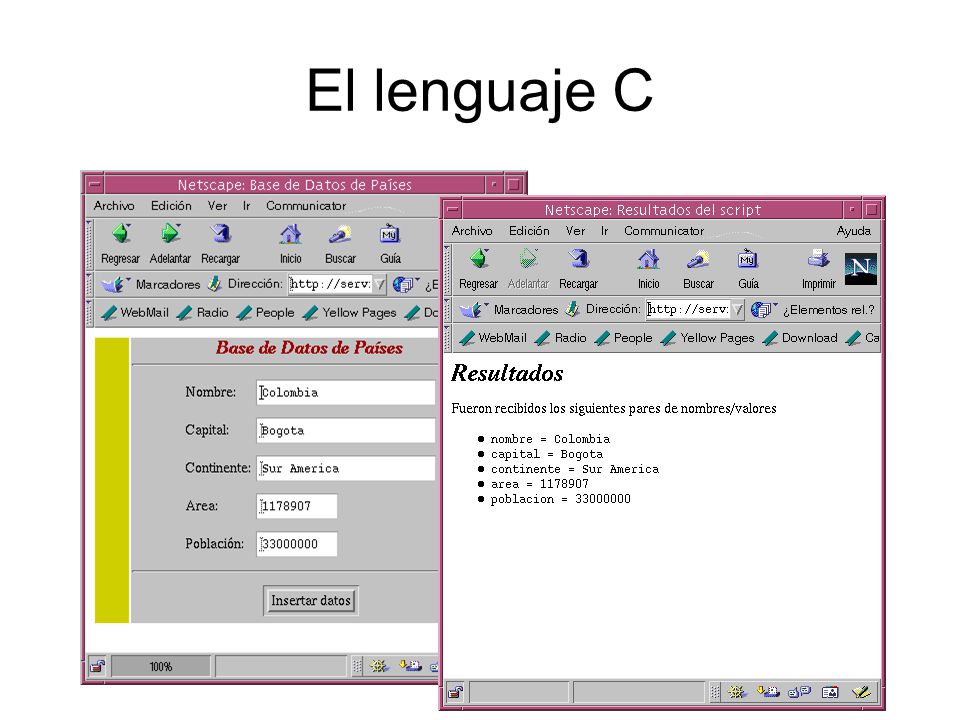The width and height of the screenshot is (960, 720).
Task: Click People link in Base de Datos window
Action: pos(266,313)
